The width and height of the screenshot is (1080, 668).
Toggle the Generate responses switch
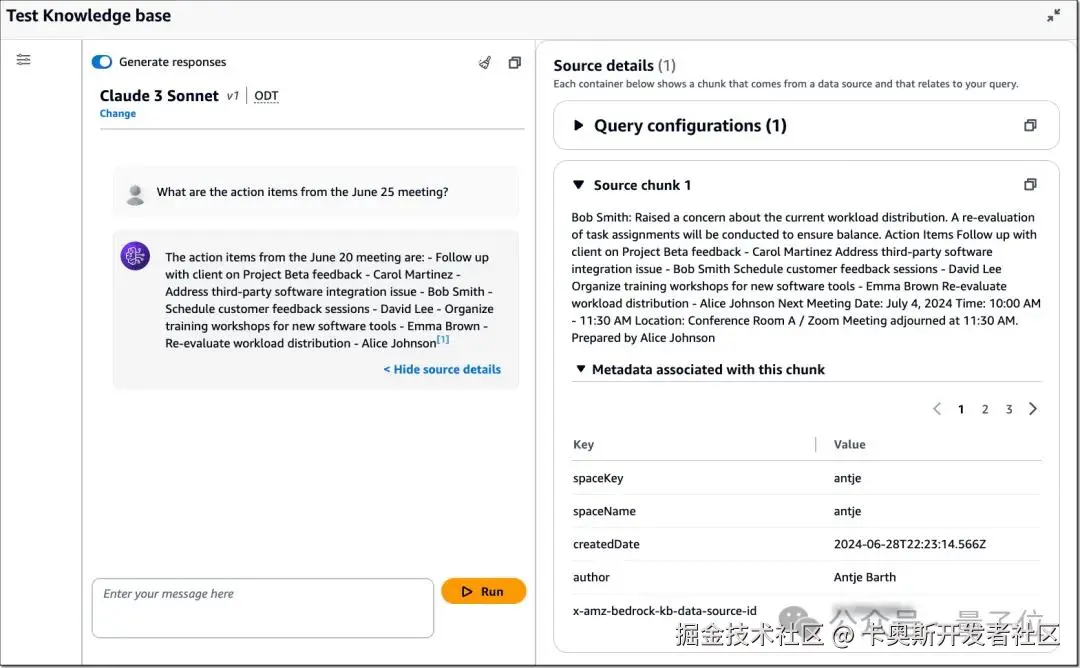[x=102, y=62]
